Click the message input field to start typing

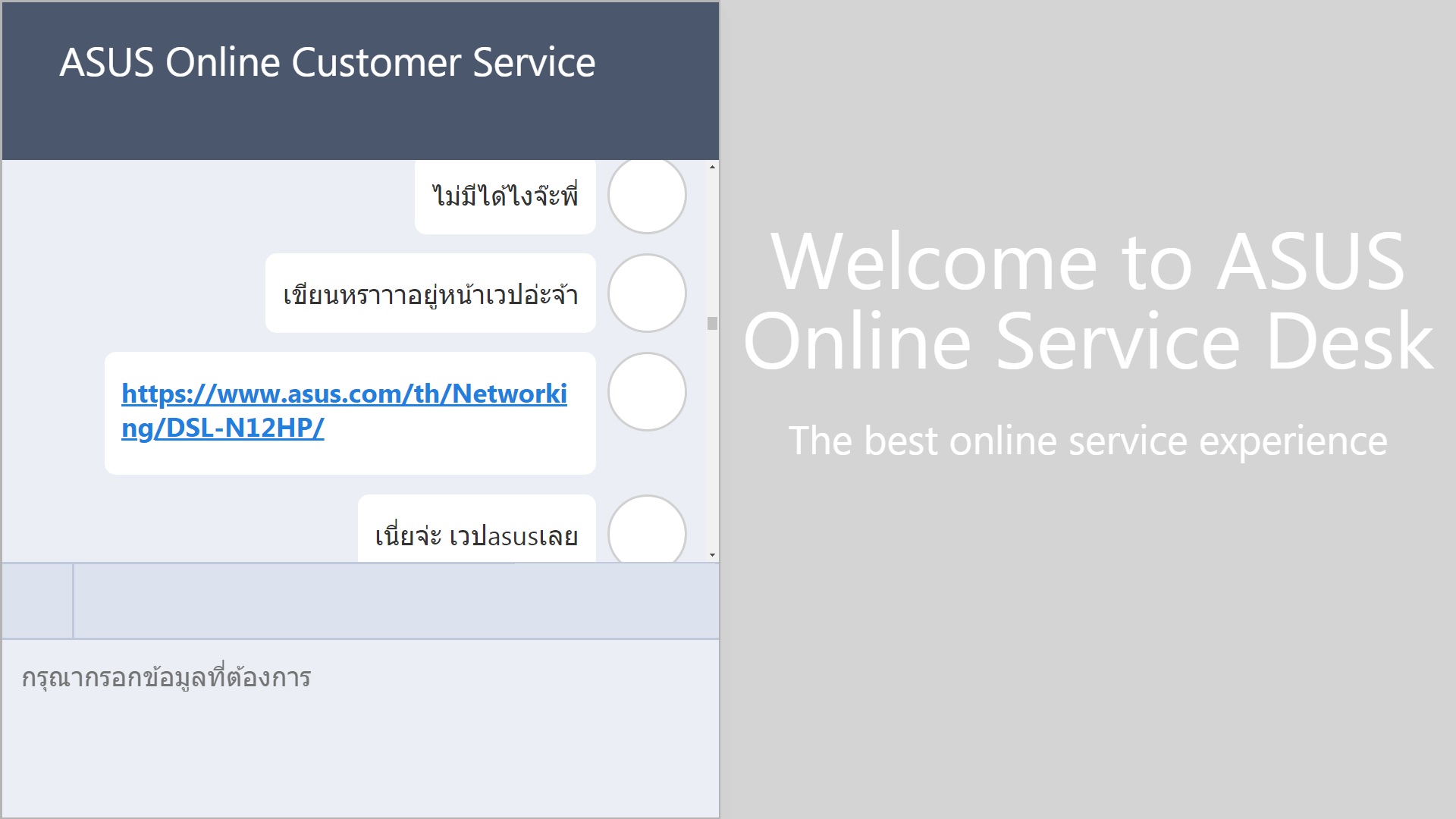(360, 729)
